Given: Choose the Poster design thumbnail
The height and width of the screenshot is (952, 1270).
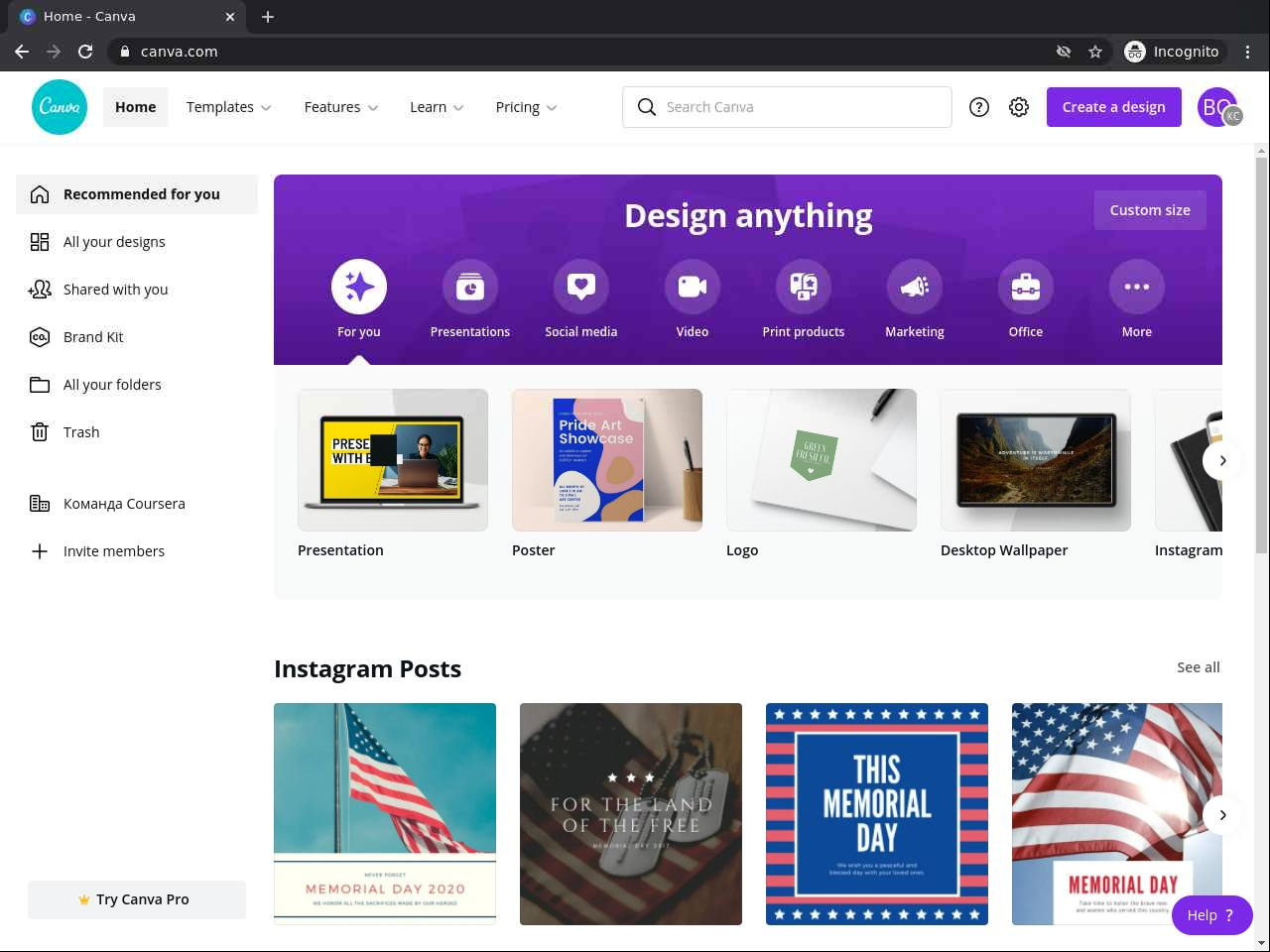Looking at the screenshot, I should [607, 460].
